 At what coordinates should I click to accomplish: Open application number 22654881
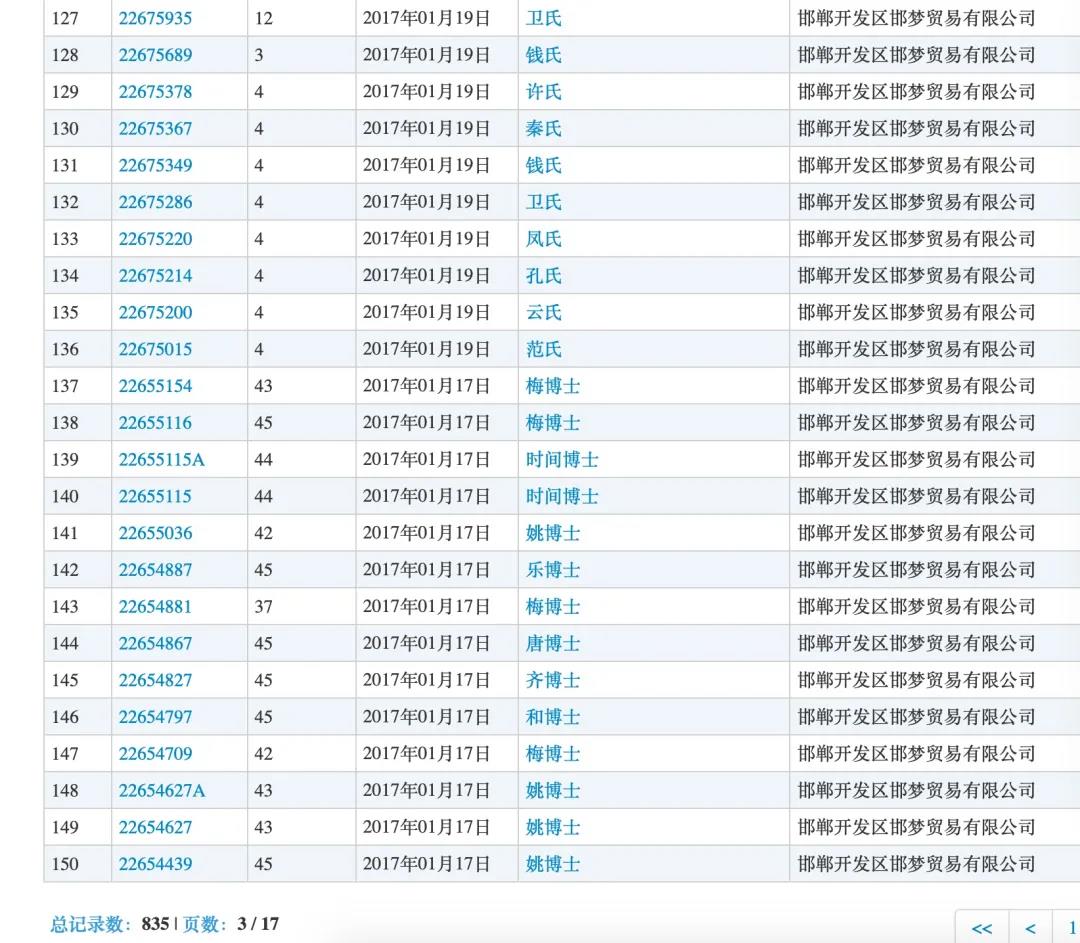155,607
